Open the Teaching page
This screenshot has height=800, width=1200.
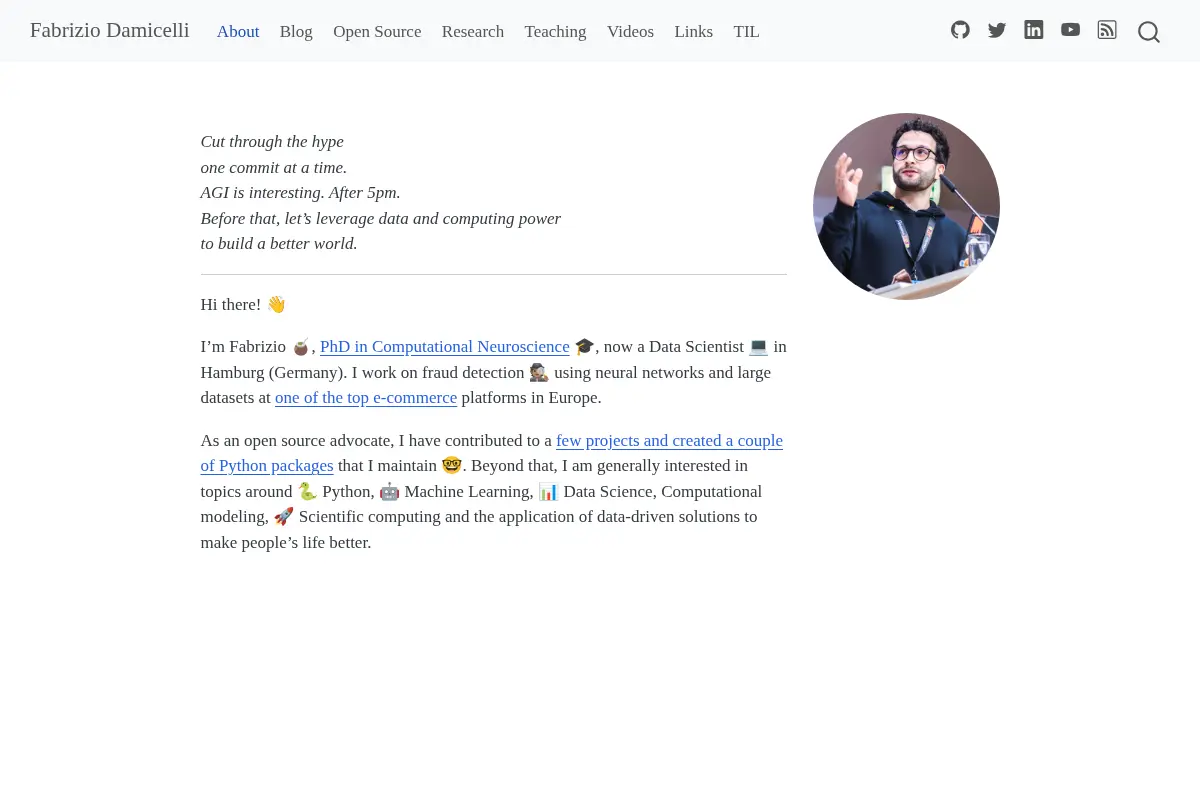tap(555, 31)
